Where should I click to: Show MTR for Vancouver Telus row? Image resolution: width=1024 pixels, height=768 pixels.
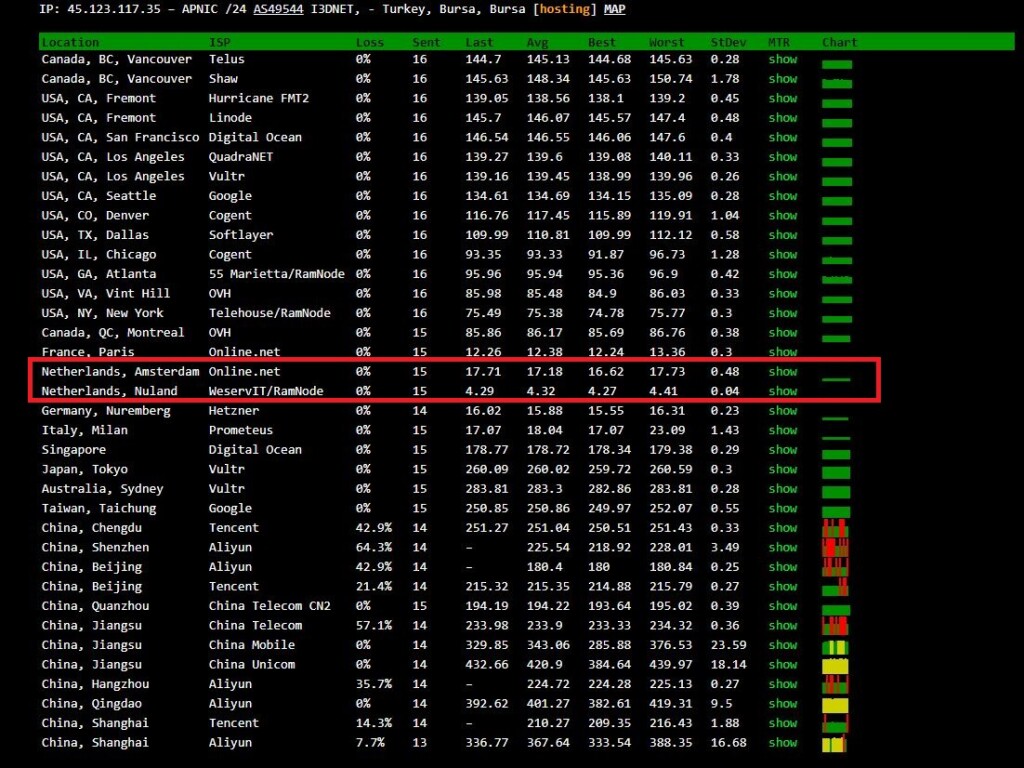pyautogui.click(x=782, y=59)
